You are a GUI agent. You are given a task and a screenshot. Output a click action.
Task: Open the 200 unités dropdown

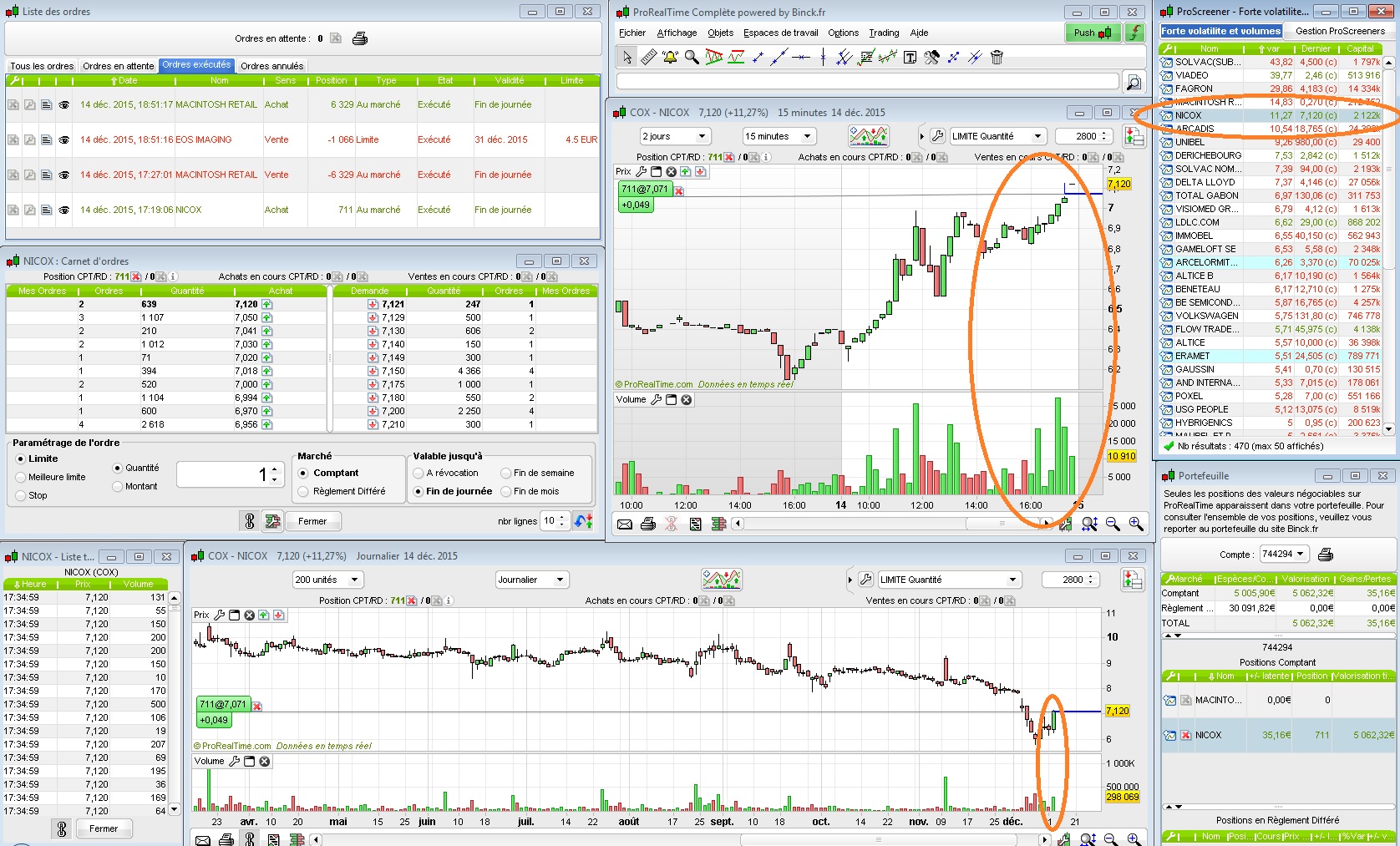(327, 580)
